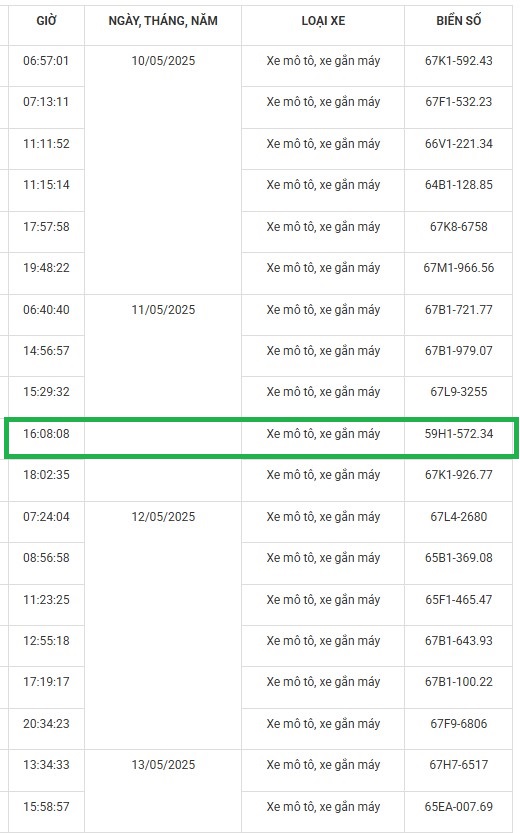Click the BIỂN SỐ column header
The width and height of the screenshot is (520, 833).
[458, 21]
